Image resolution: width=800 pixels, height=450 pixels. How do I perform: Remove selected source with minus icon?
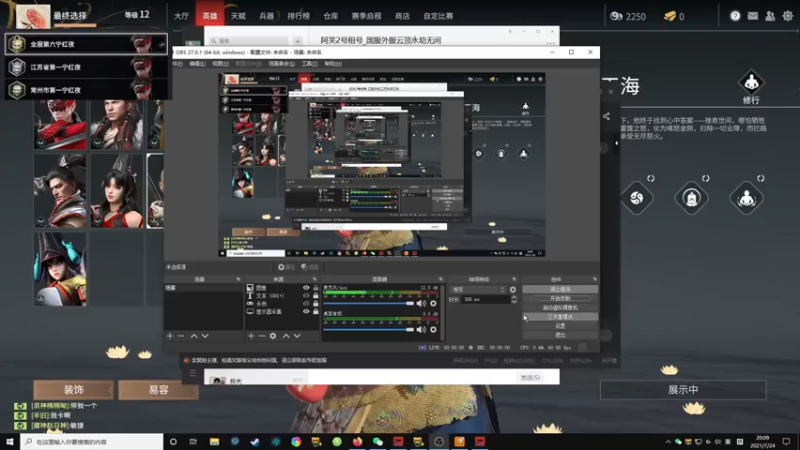tap(262, 336)
